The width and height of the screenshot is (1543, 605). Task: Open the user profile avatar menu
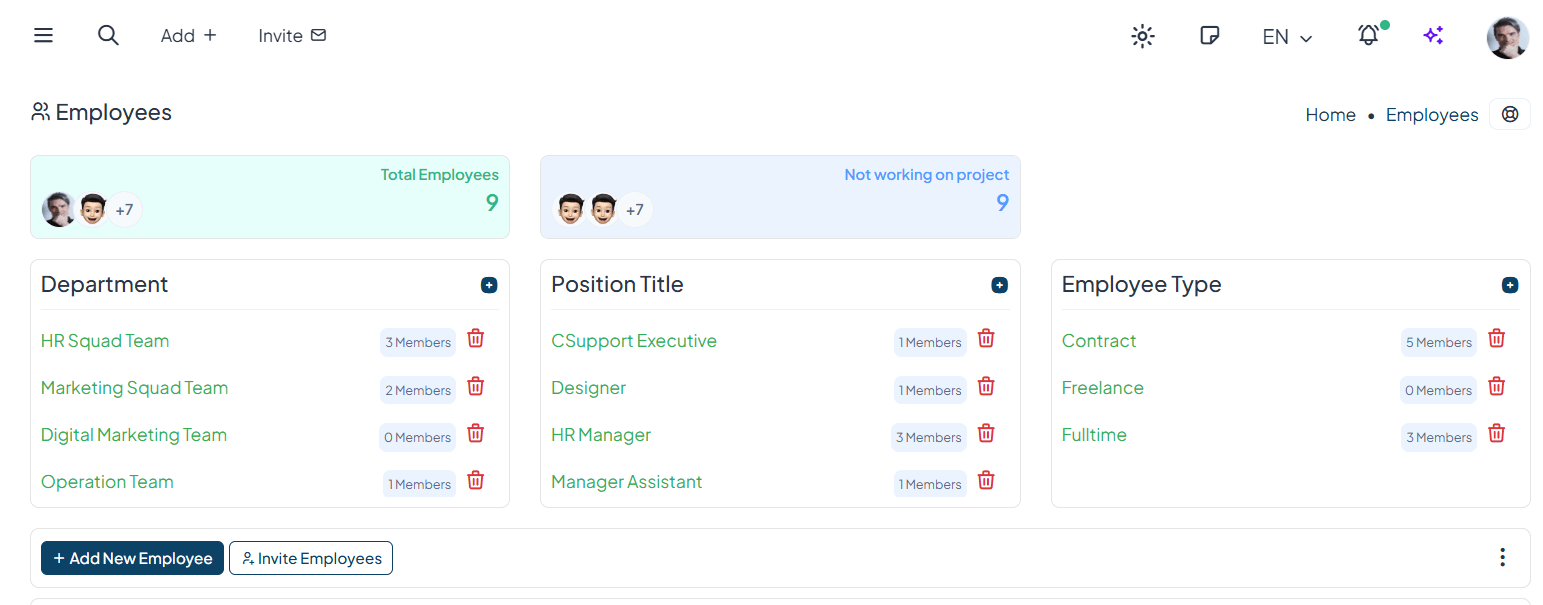click(x=1507, y=37)
